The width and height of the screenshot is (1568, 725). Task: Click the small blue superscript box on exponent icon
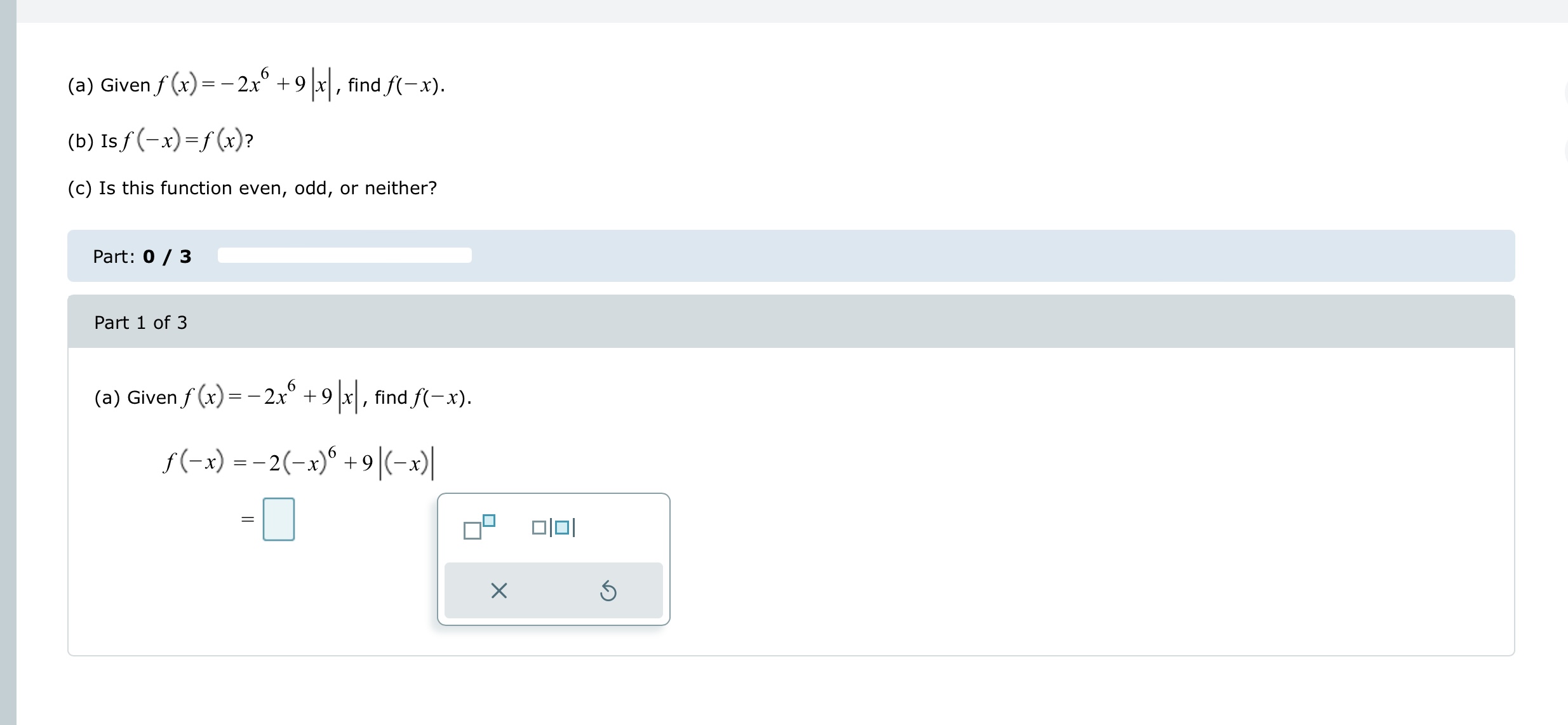(488, 519)
